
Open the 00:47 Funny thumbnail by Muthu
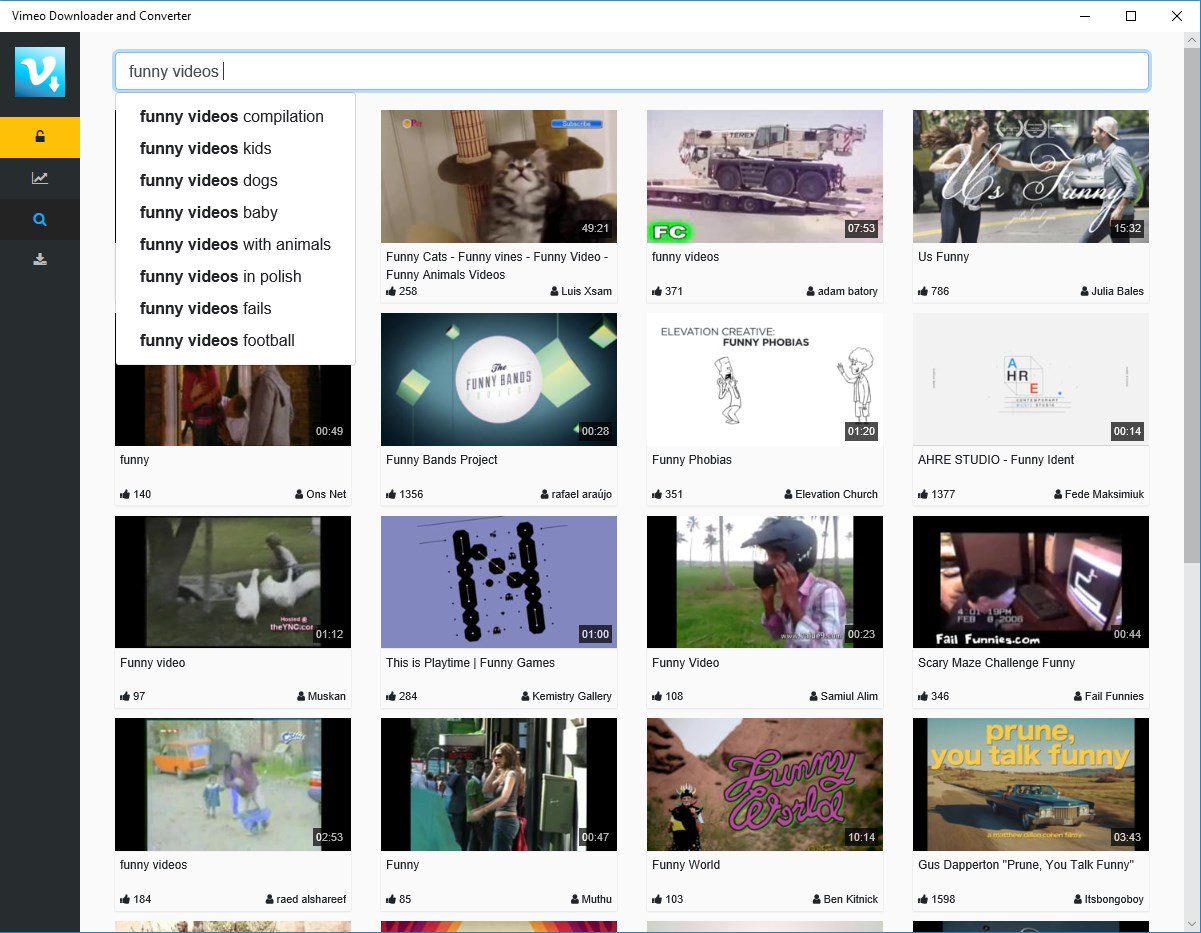499,784
